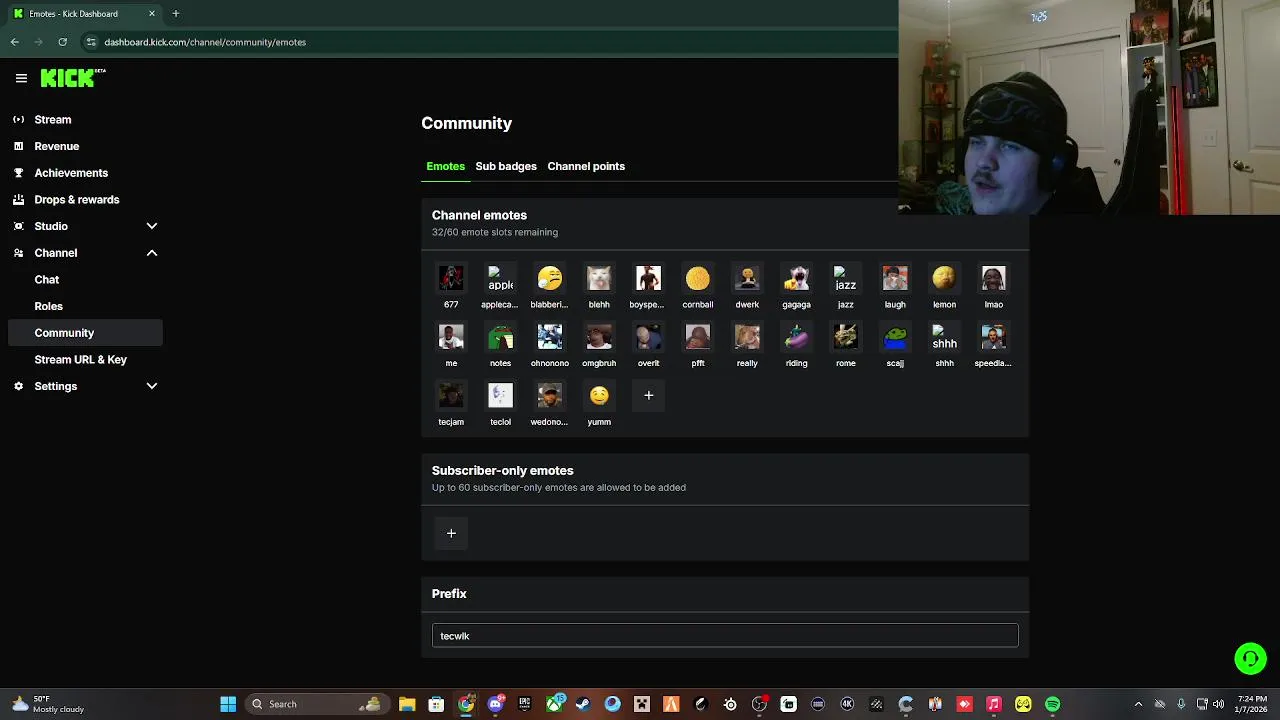The width and height of the screenshot is (1280, 720).
Task: Add a new channel emote with plus
Action: tap(648, 395)
